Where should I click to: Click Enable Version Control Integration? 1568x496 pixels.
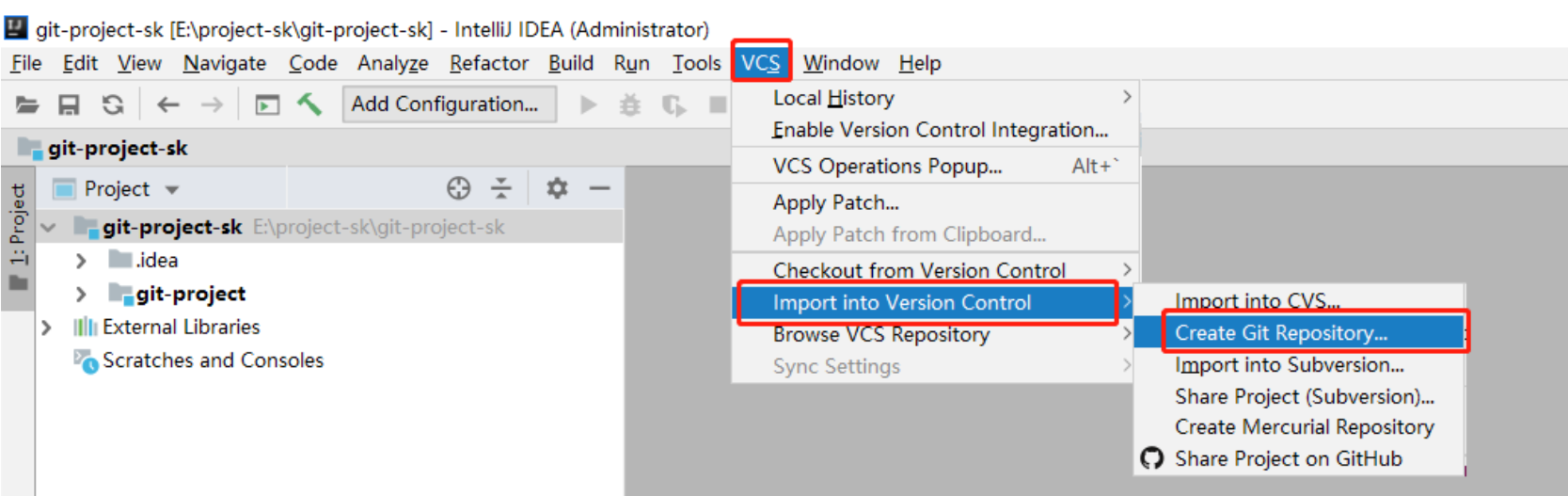tap(940, 130)
